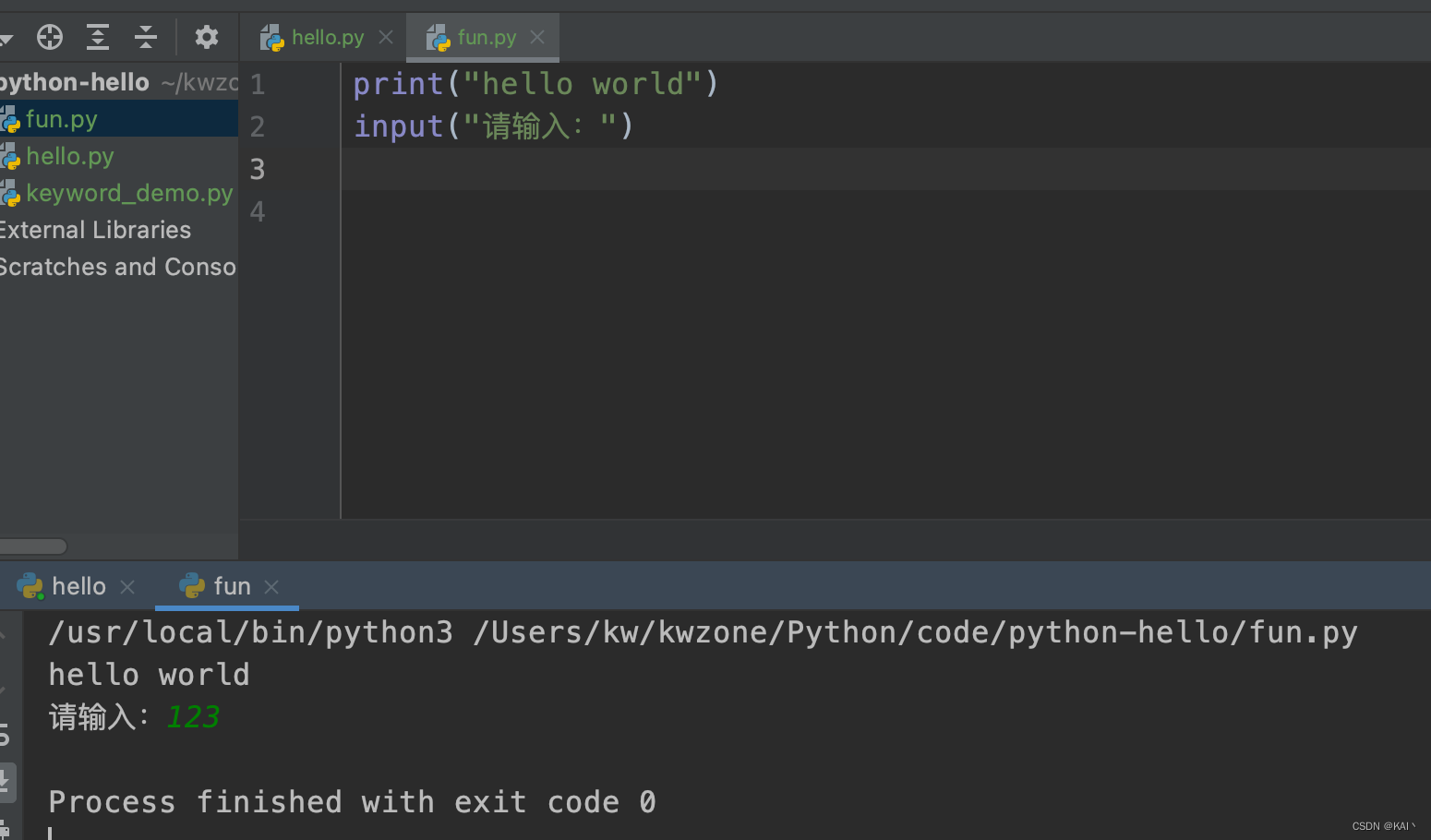
Task: Close the hello run tab
Action: [x=128, y=587]
